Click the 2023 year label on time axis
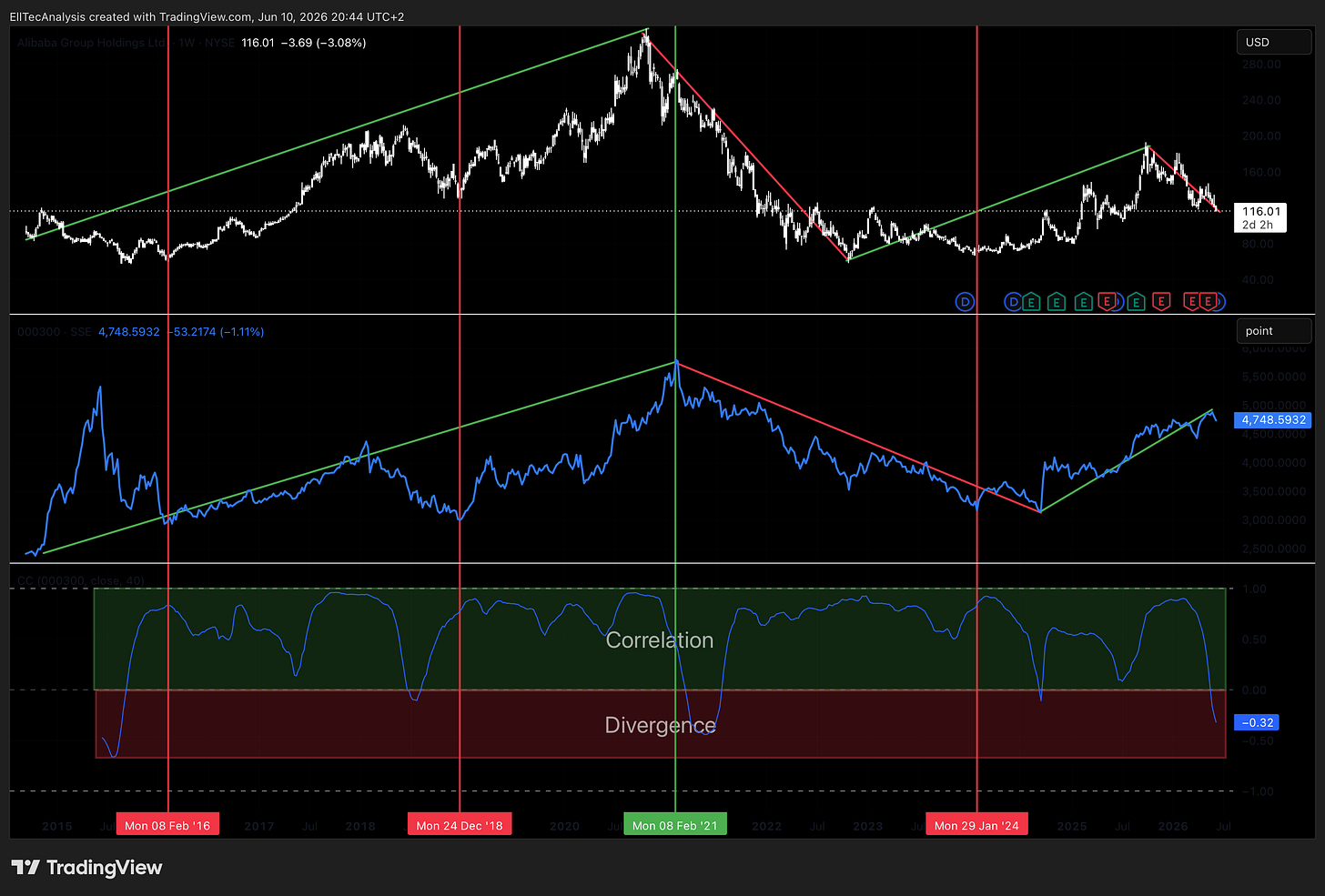The width and height of the screenshot is (1325, 896). [867, 826]
